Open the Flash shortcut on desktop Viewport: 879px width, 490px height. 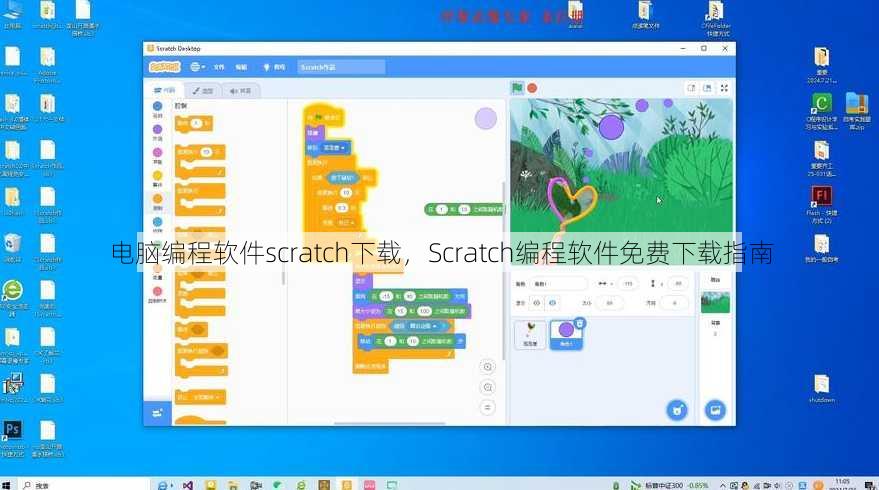pyautogui.click(x=821, y=205)
